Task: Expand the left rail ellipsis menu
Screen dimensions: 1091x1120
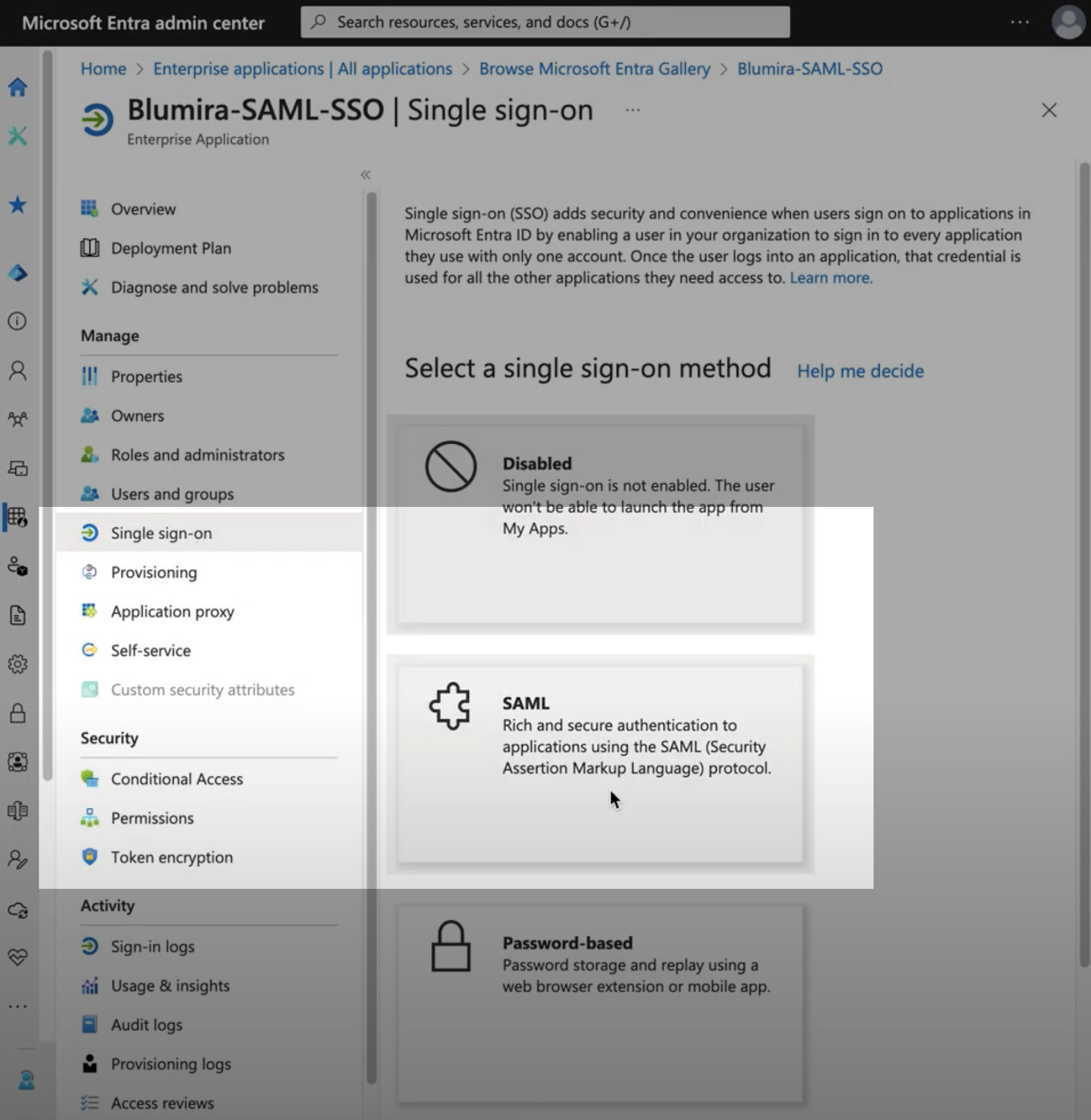Action: point(17,1007)
